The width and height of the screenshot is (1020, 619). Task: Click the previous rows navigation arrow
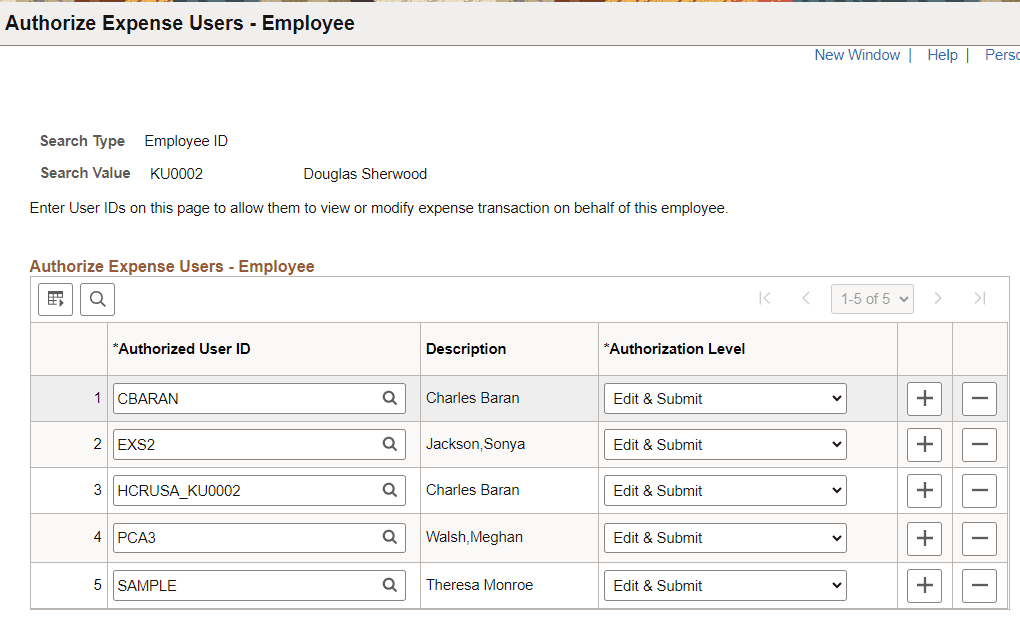click(806, 298)
